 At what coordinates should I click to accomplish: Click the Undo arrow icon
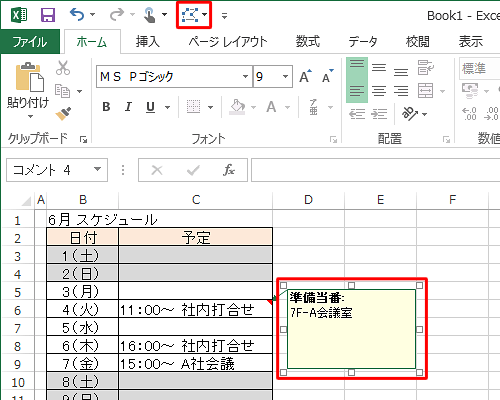77,15
